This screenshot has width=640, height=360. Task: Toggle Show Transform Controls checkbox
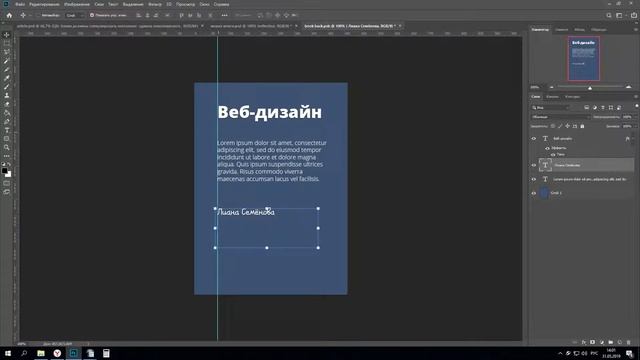pyautogui.click(x=92, y=16)
